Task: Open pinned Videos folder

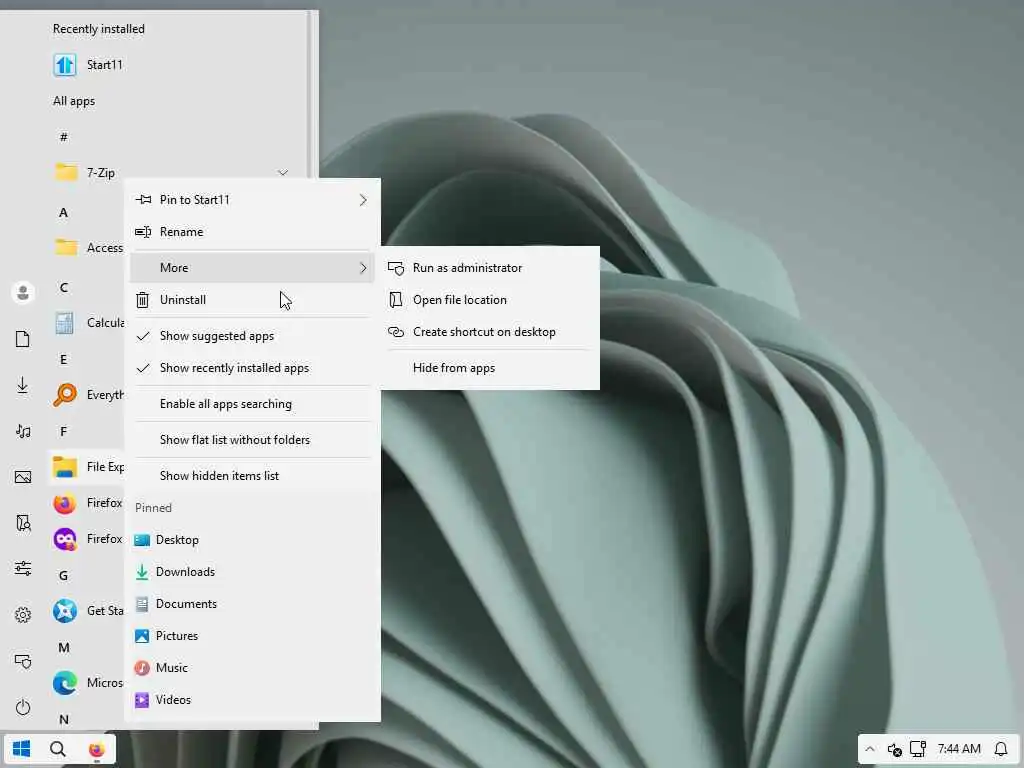Action: [x=252, y=699]
